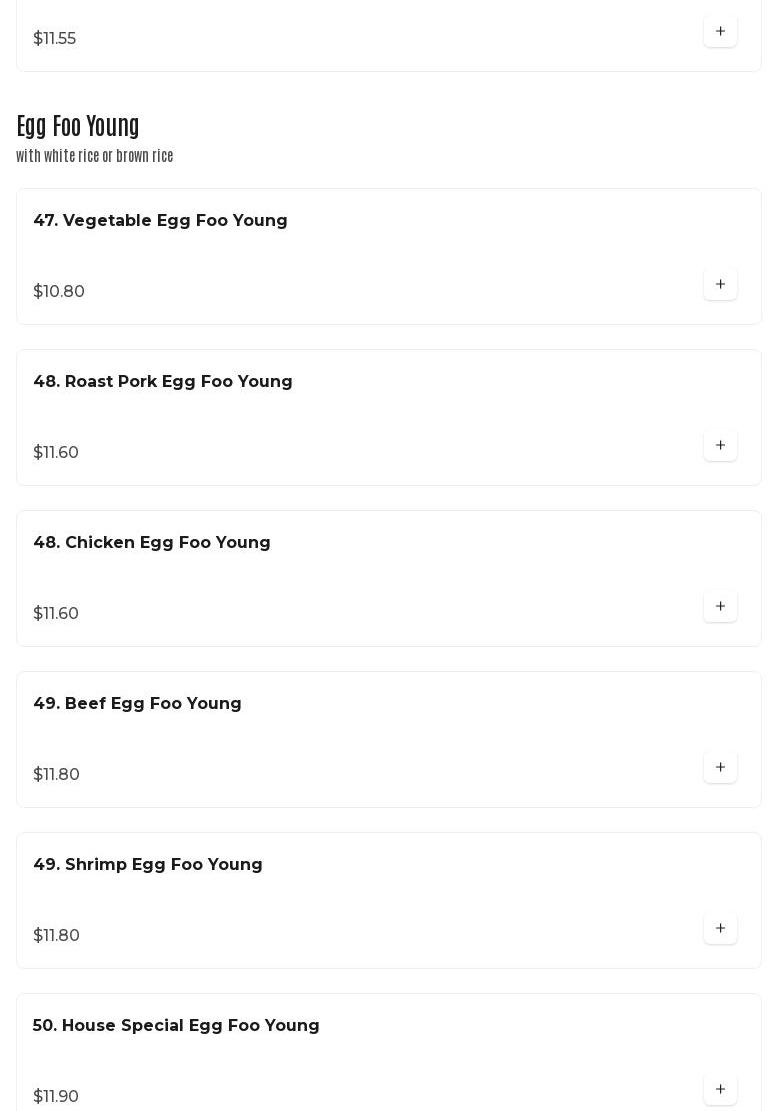Click the $11.80 price of Beef Egg Foo Young

click(56, 775)
